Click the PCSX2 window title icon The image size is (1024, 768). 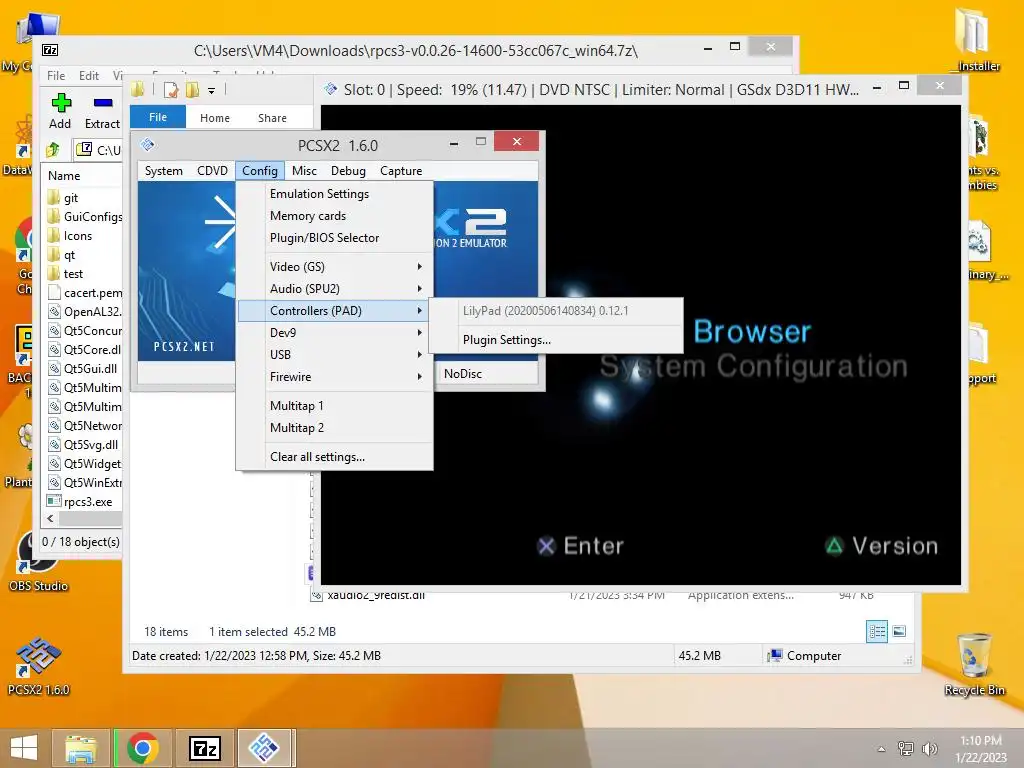[148, 144]
